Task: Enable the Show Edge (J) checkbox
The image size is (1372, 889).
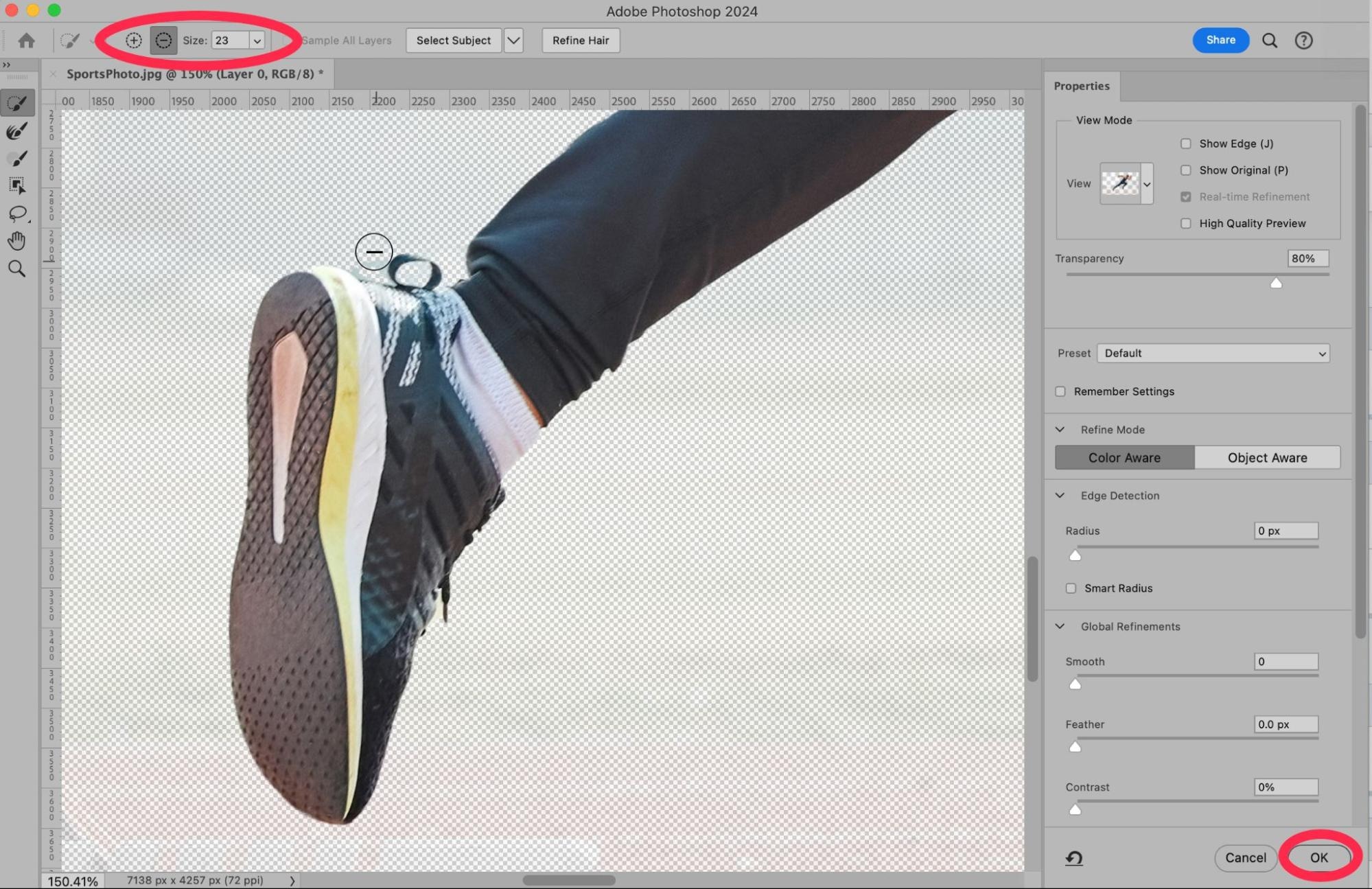Action: 1185,143
